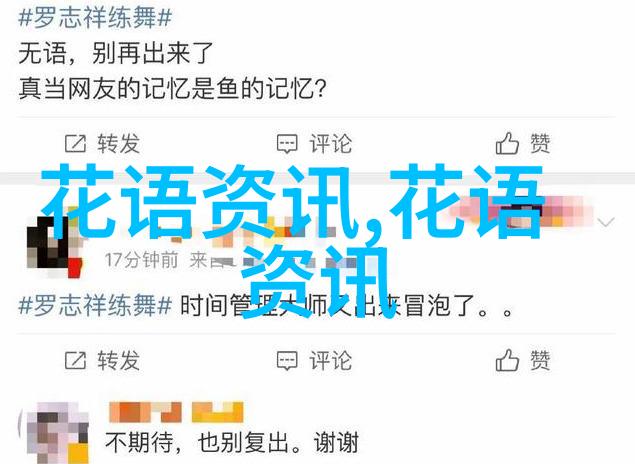Open the third poster's orange username
635x464 pixels.
[176, 412]
